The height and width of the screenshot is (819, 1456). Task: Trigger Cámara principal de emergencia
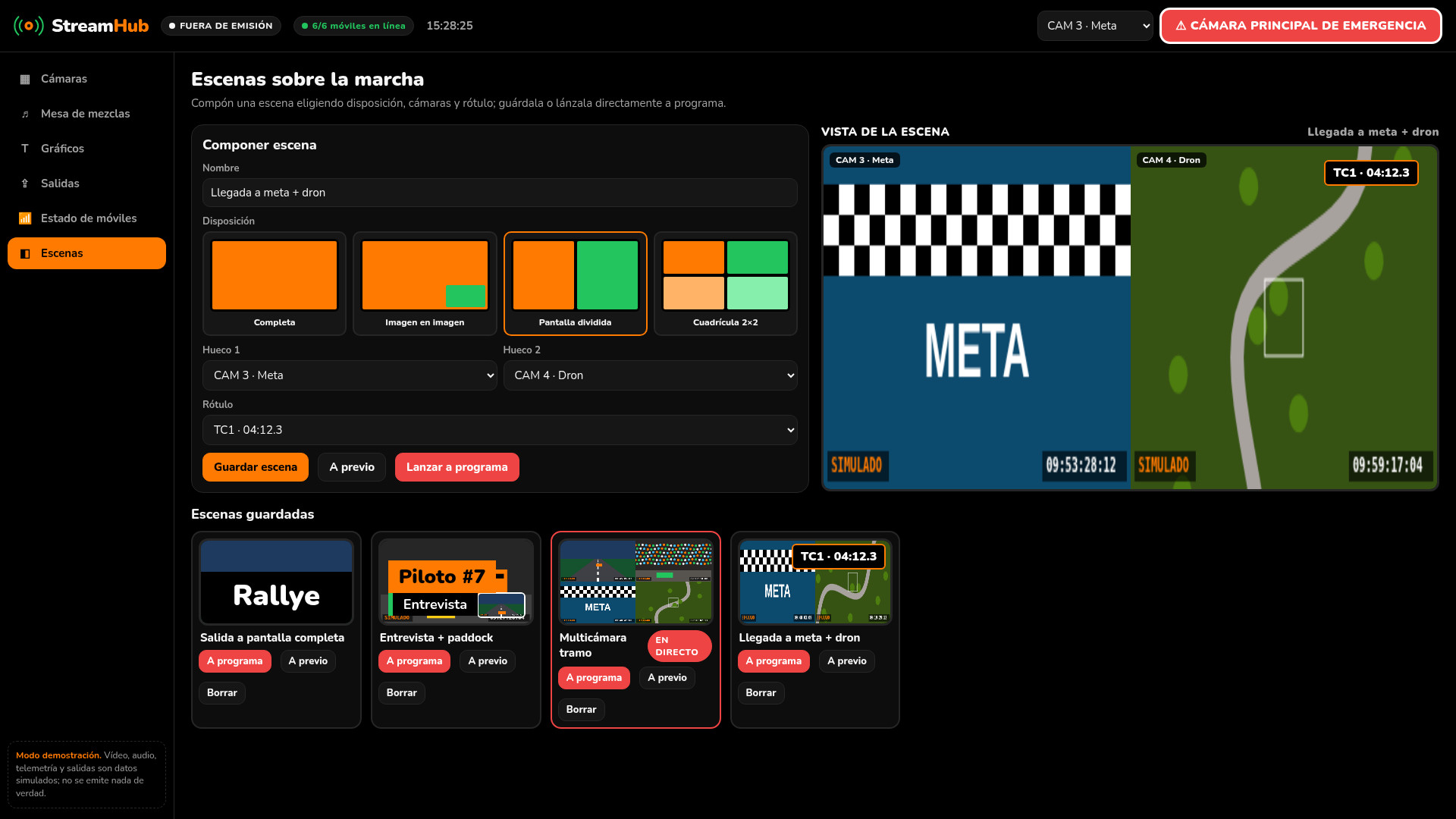click(x=1301, y=26)
